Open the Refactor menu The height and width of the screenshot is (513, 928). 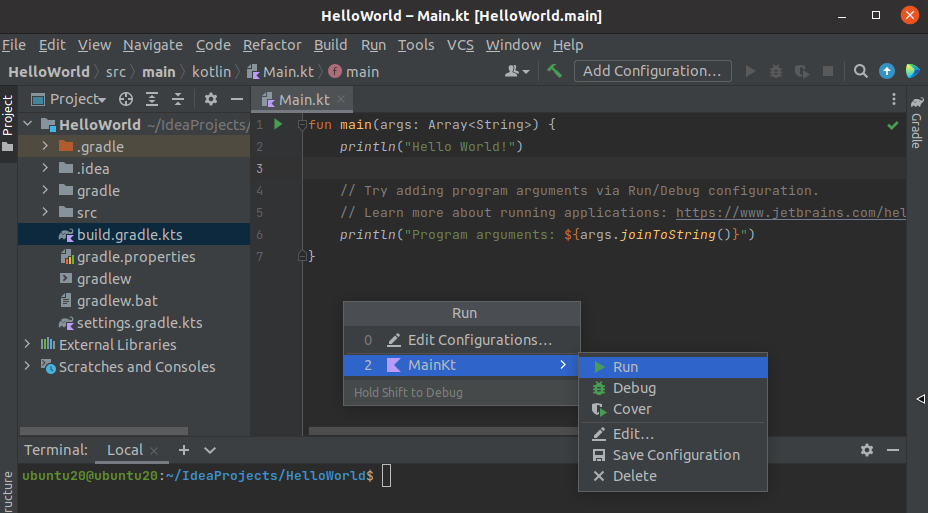tap(272, 45)
